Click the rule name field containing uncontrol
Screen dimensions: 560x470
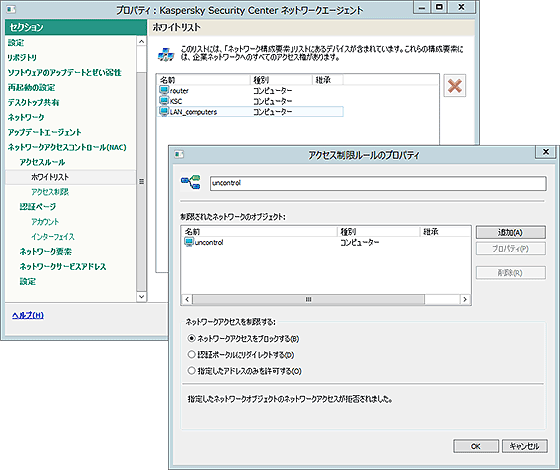tap(378, 183)
